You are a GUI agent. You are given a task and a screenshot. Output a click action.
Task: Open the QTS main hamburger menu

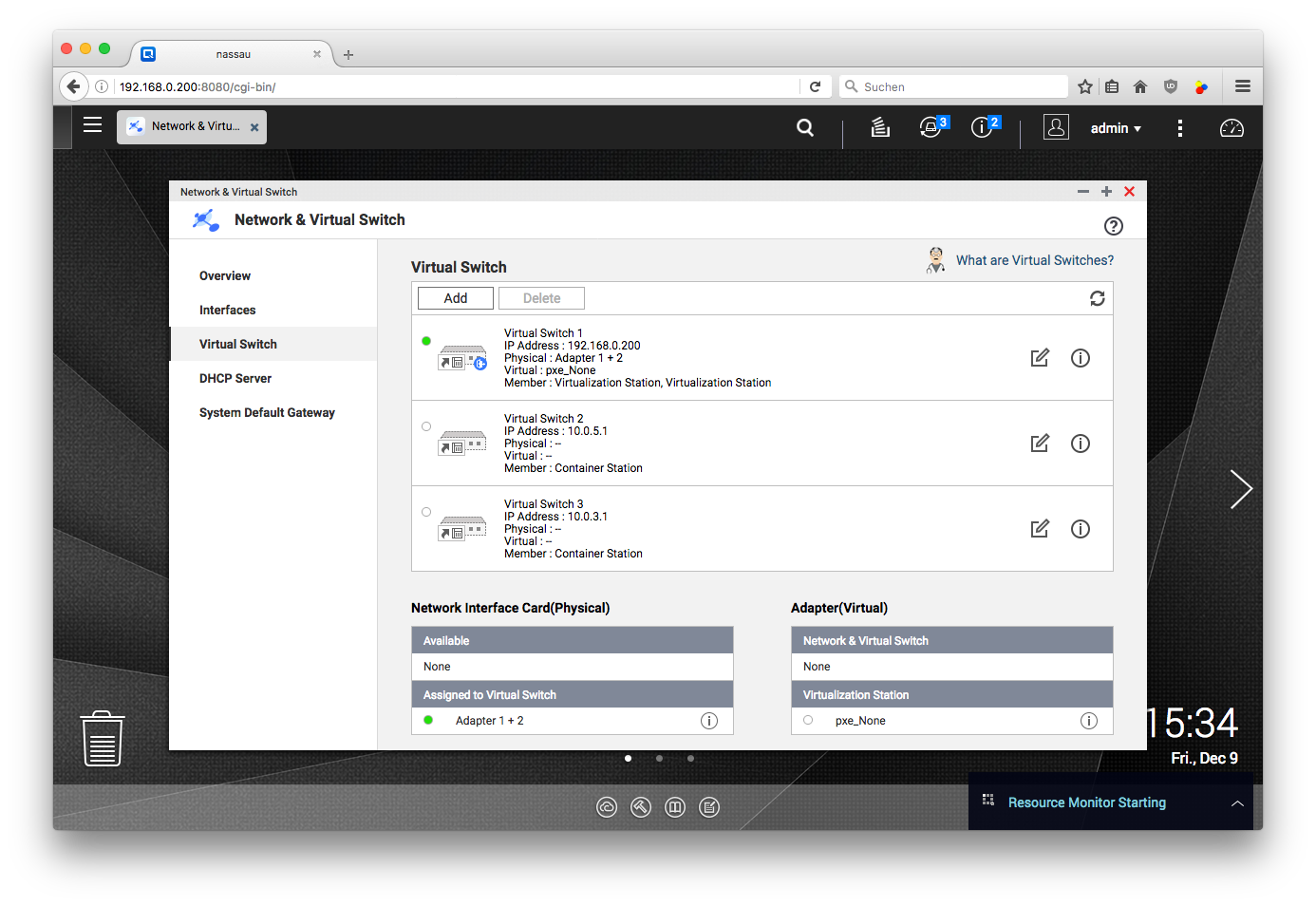click(92, 124)
